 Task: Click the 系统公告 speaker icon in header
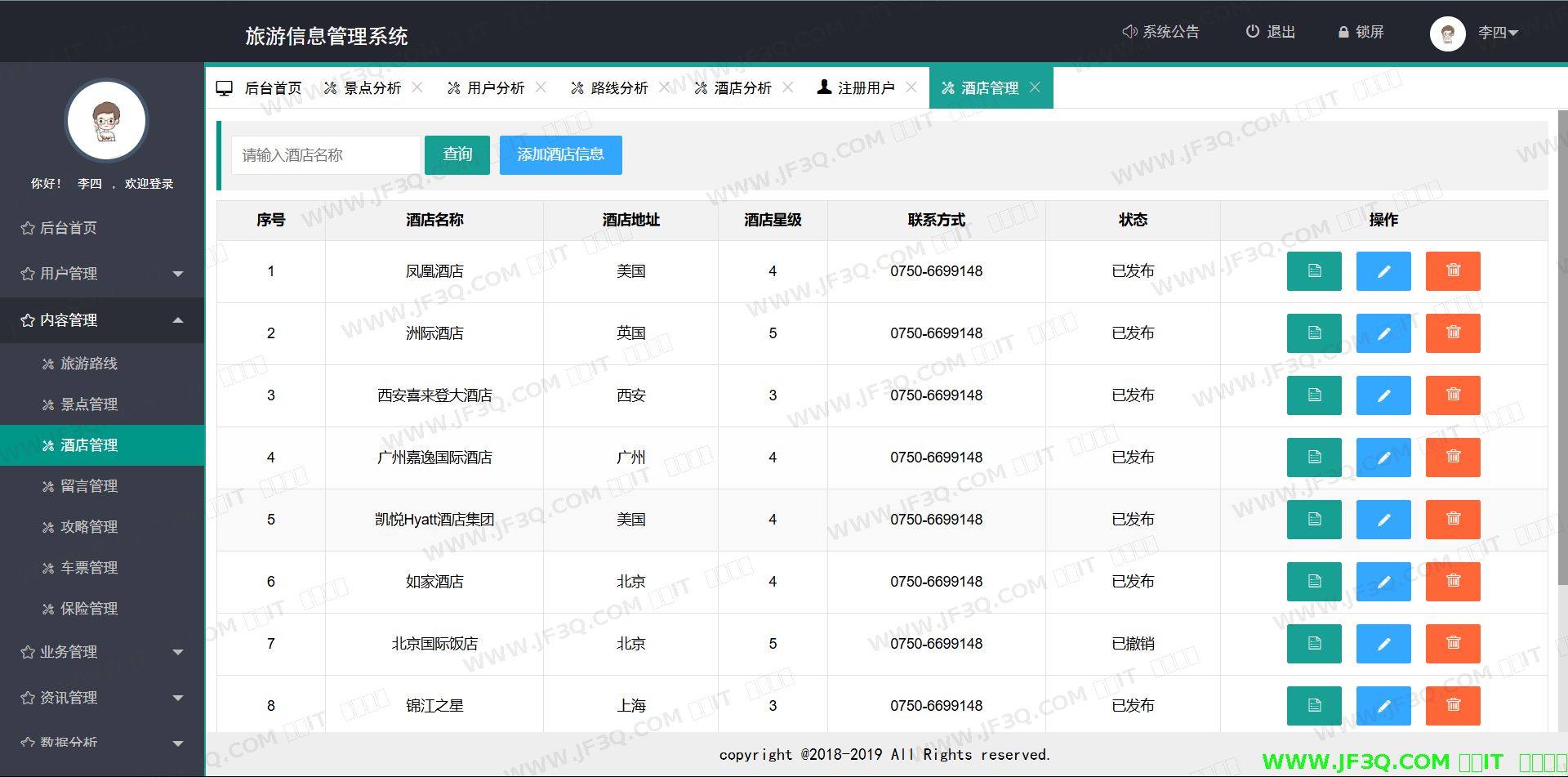coord(1129,32)
